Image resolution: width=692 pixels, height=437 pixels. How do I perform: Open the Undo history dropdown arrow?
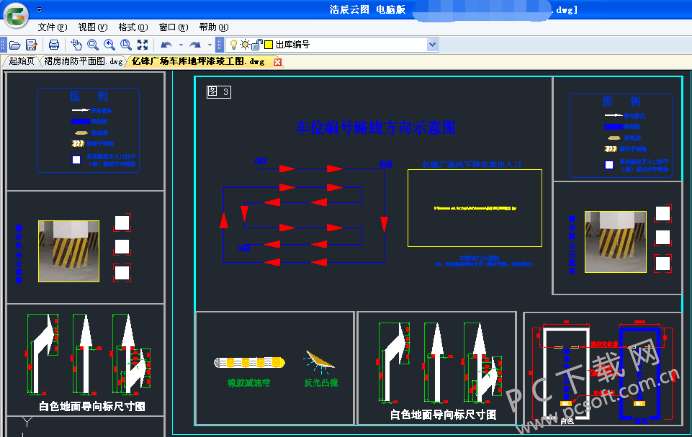180,45
